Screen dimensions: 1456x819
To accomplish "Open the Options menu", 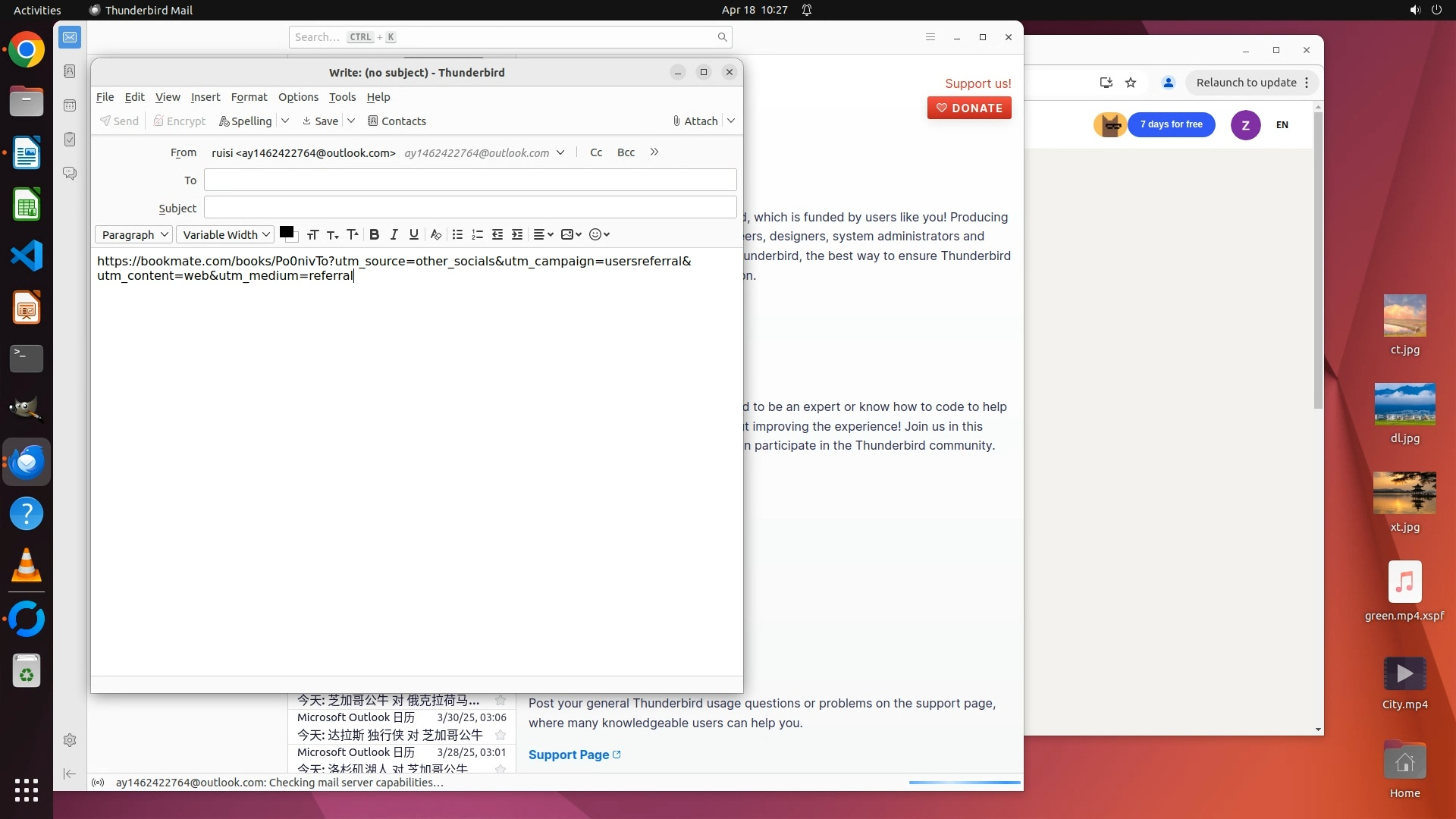I will [298, 97].
